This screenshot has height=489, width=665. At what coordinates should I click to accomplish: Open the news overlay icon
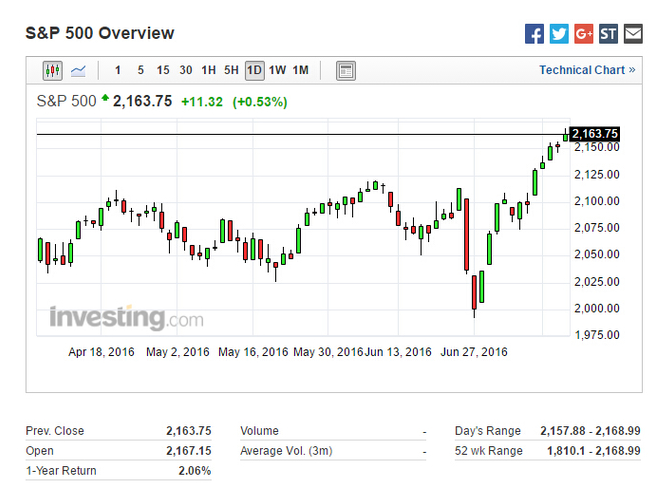point(345,70)
